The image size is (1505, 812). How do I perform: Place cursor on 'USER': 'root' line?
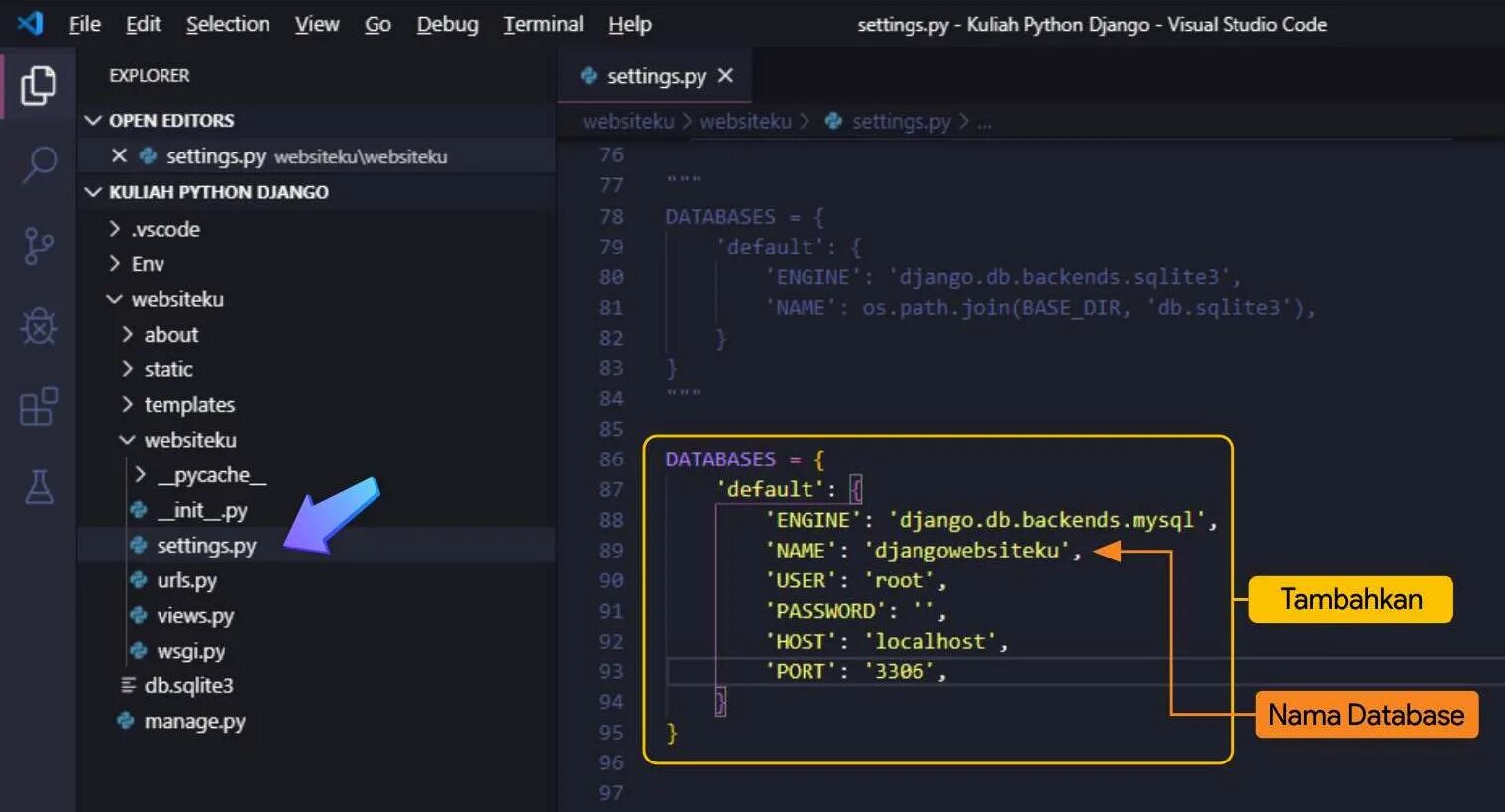coord(855,580)
